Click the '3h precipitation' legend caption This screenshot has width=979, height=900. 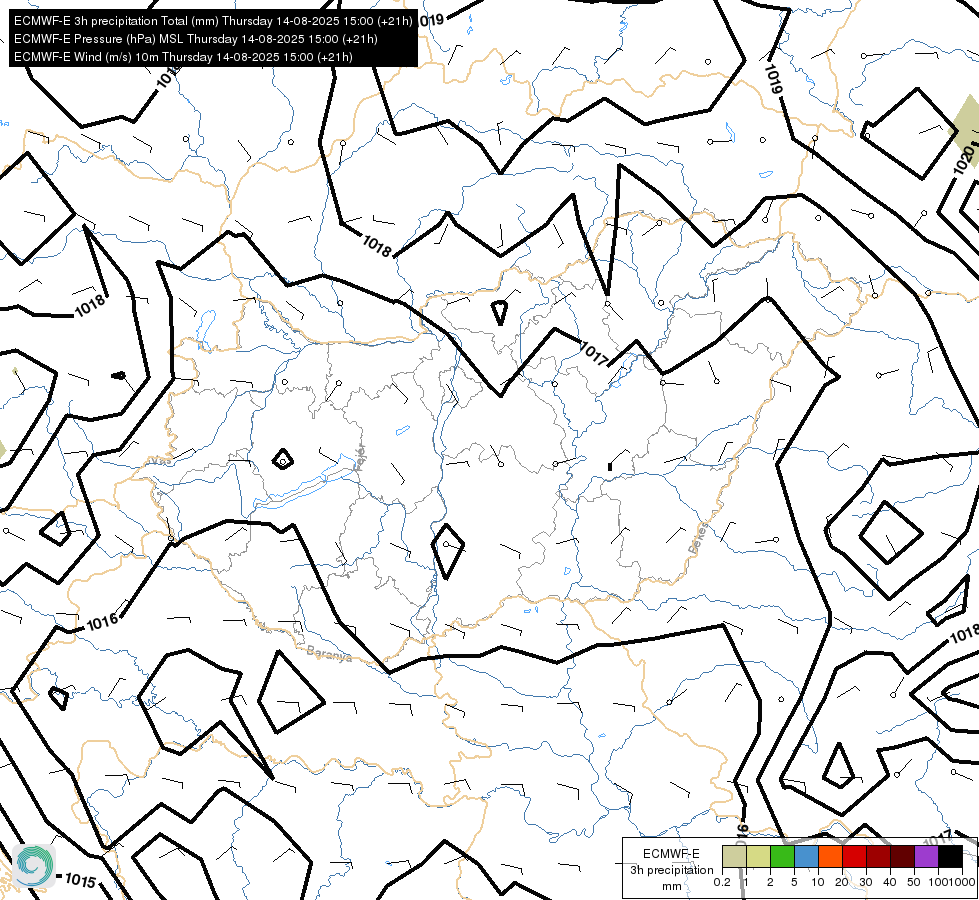coord(671,870)
